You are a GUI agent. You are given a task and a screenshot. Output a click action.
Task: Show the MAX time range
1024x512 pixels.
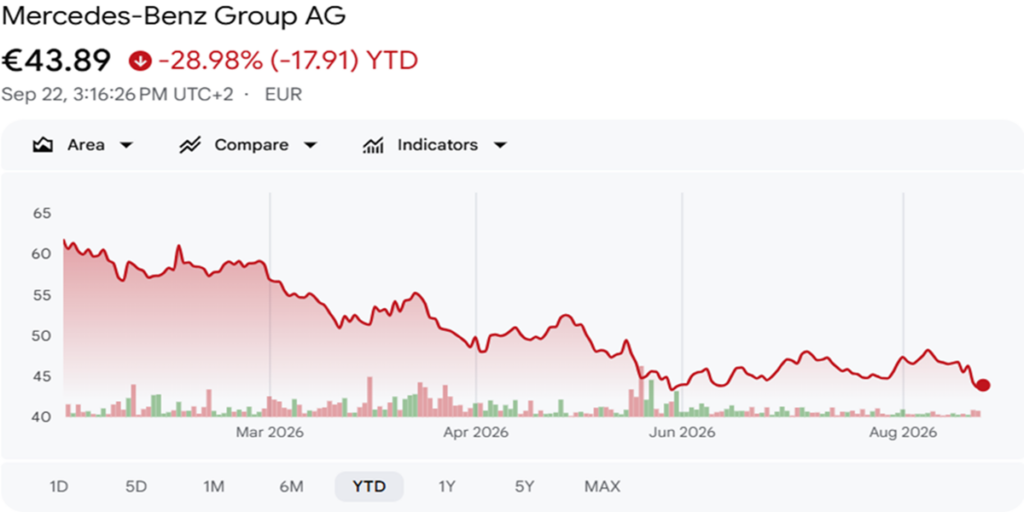(602, 487)
